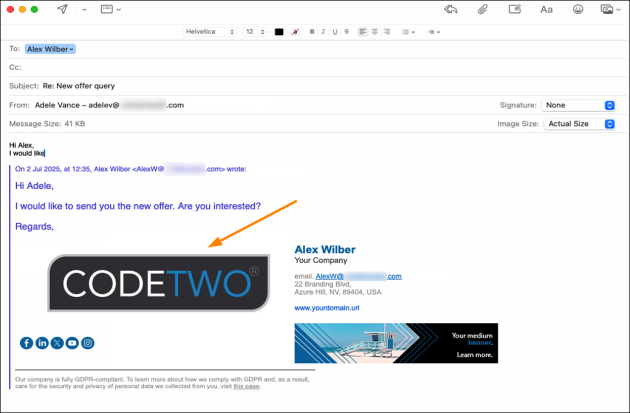Click the LinkedIn social icon
630x413 pixels.
coord(42,343)
